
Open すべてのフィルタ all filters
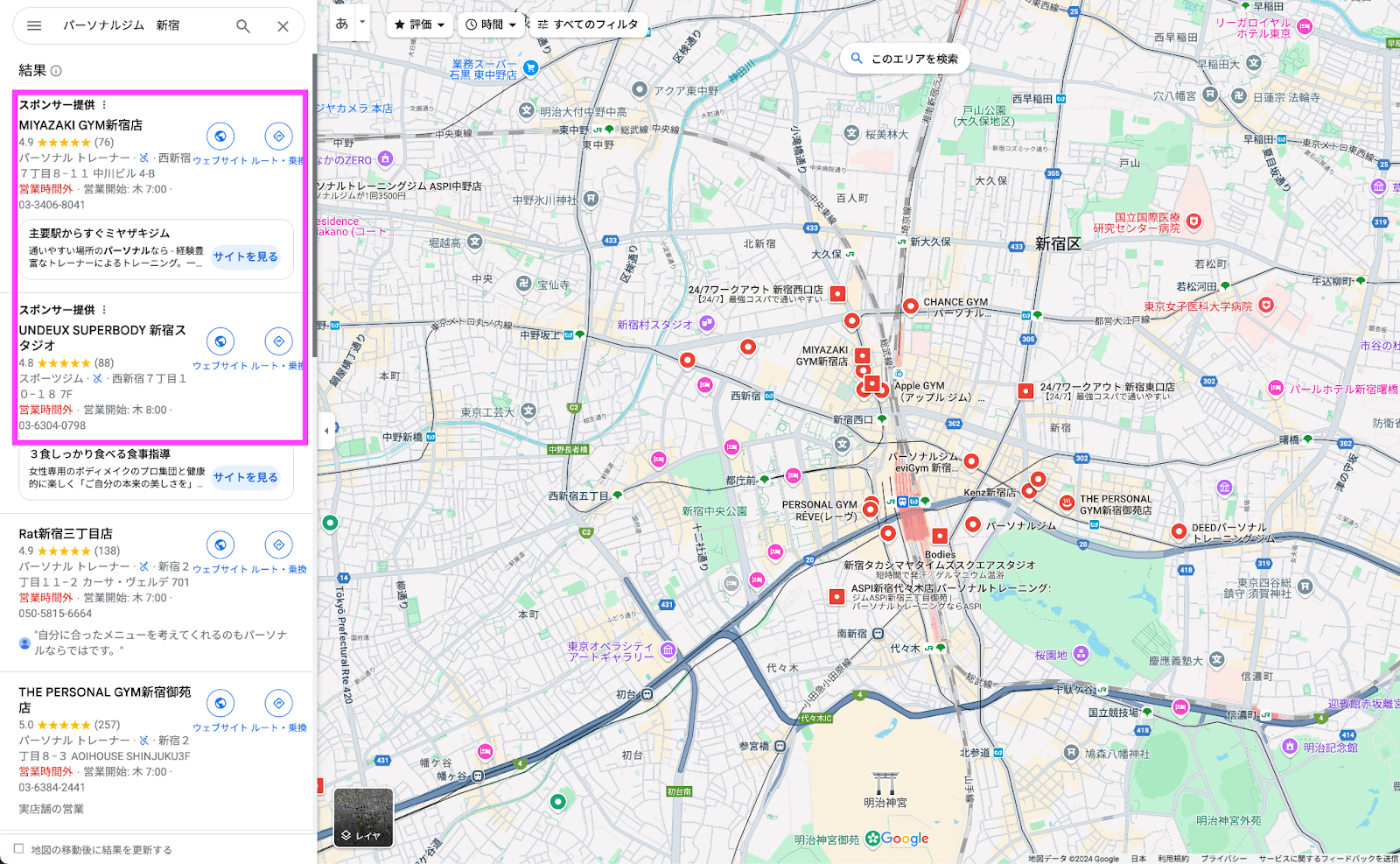coord(588,25)
